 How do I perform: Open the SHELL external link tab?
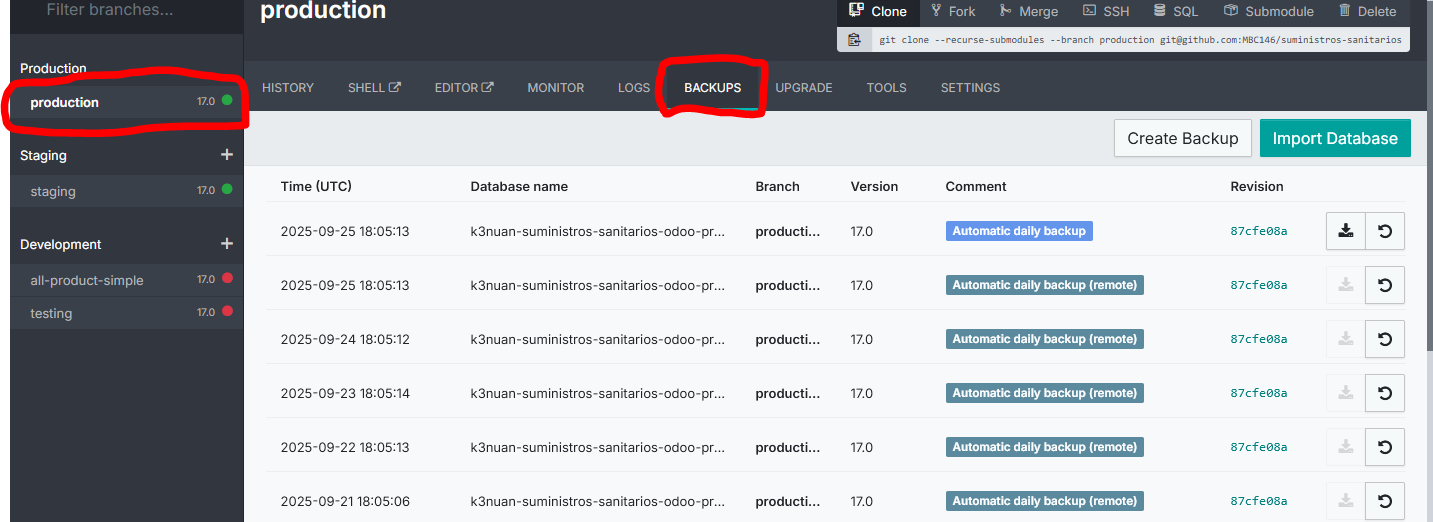click(374, 88)
